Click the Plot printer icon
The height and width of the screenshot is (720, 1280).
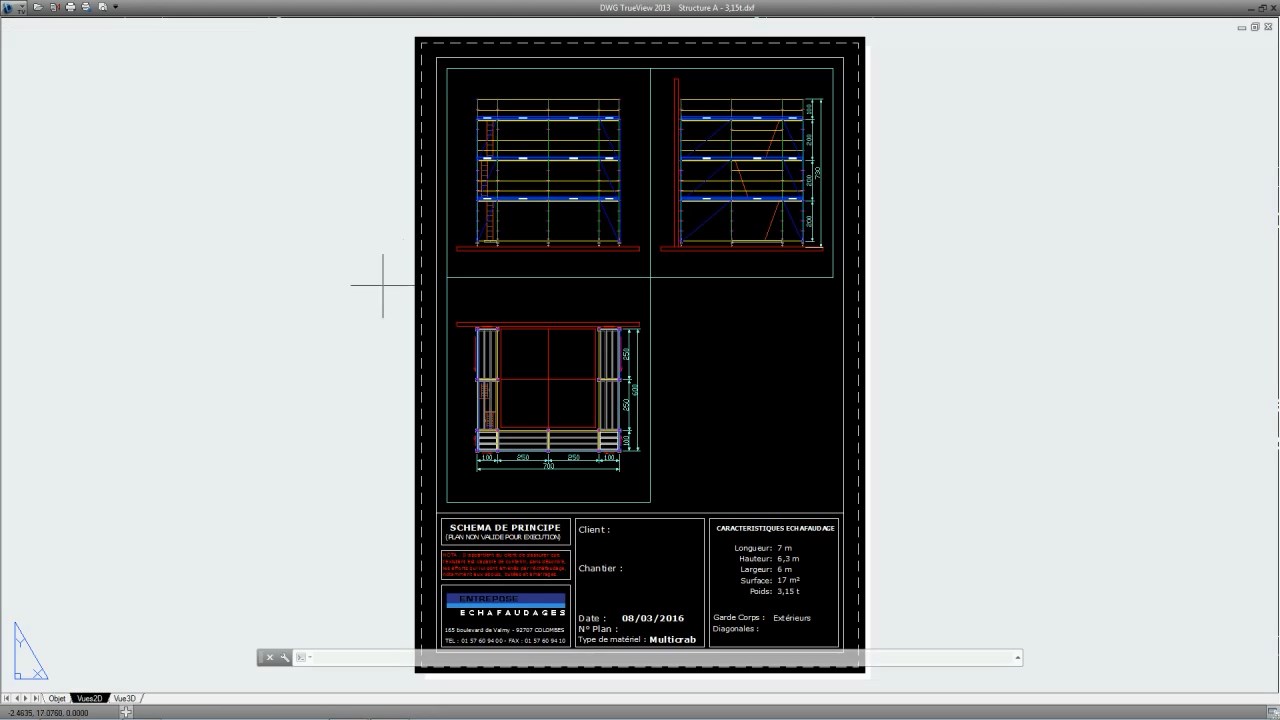(70, 7)
